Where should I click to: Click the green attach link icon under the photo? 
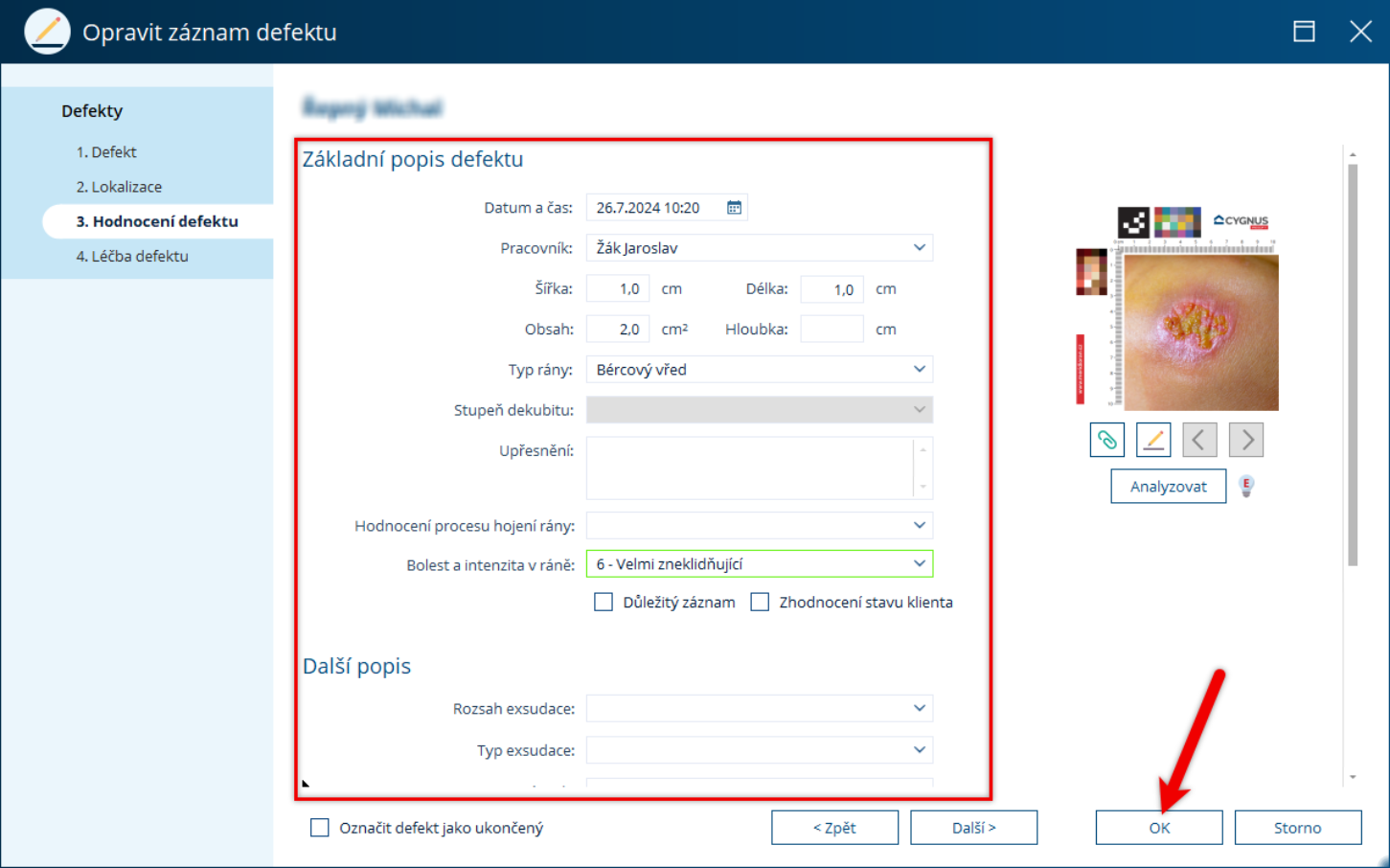point(1107,440)
